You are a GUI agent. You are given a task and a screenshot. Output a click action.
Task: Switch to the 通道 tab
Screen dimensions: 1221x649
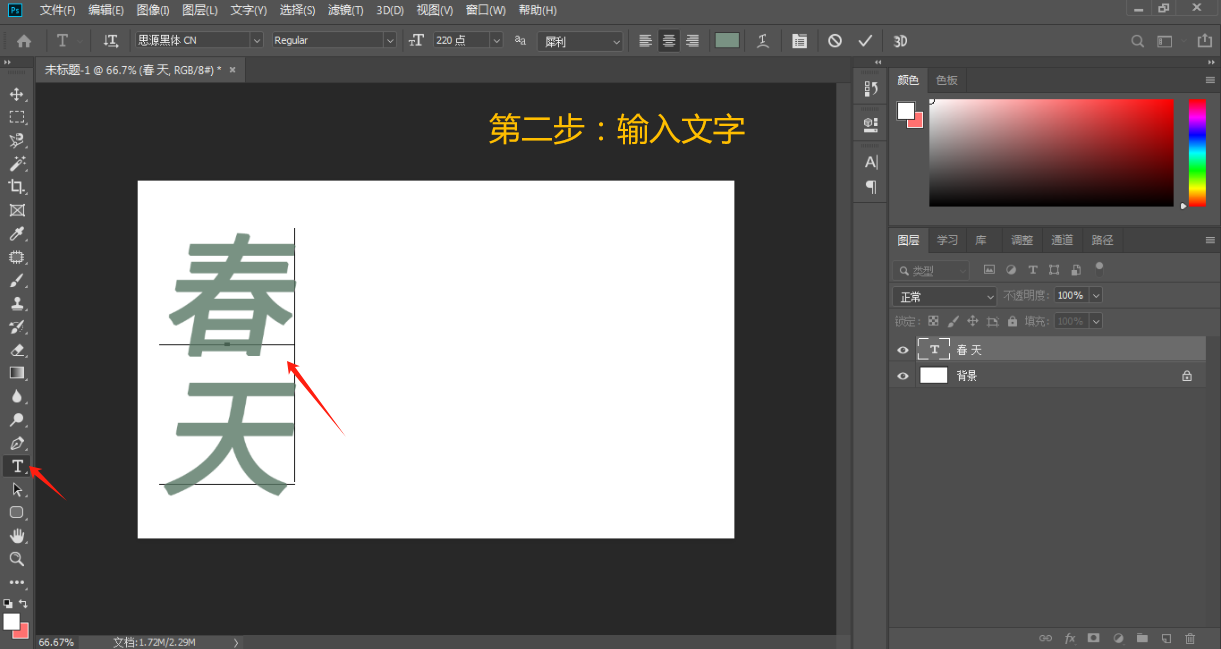[1062, 240]
